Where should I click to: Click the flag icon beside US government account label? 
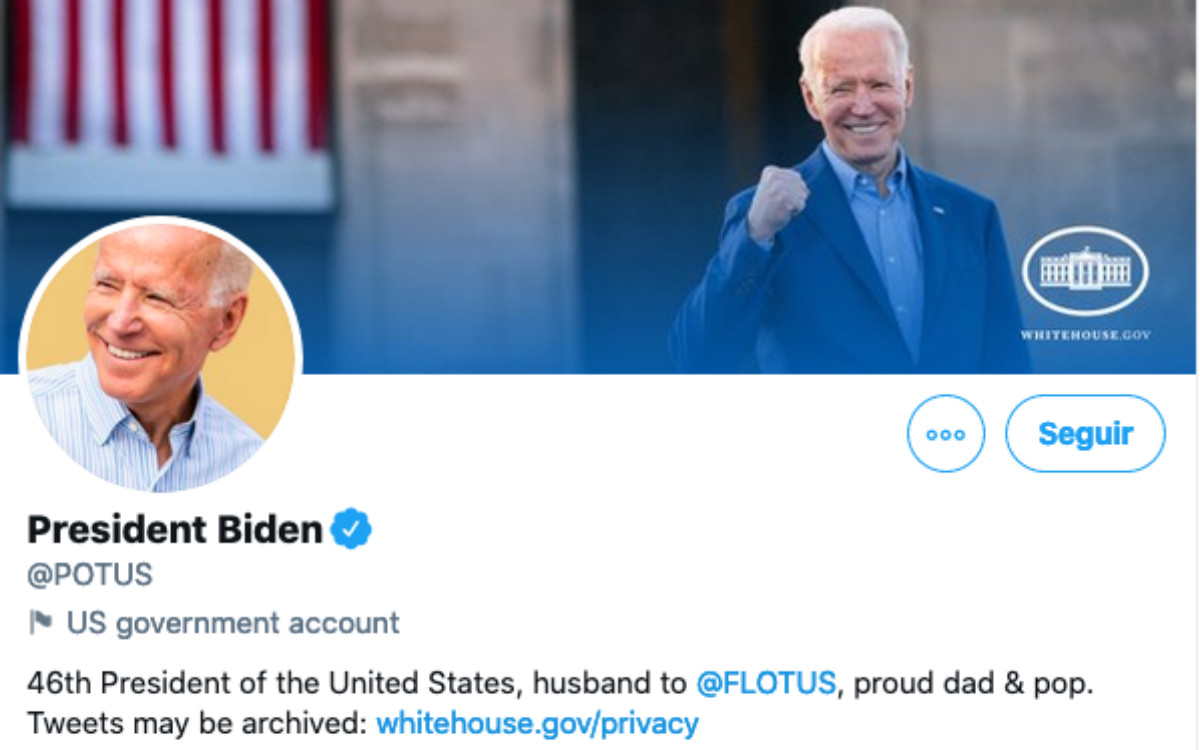[x=42, y=621]
